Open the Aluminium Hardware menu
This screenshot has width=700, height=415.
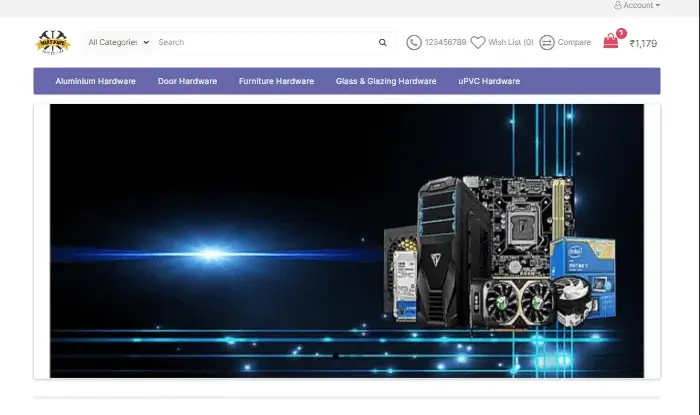click(95, 81)
